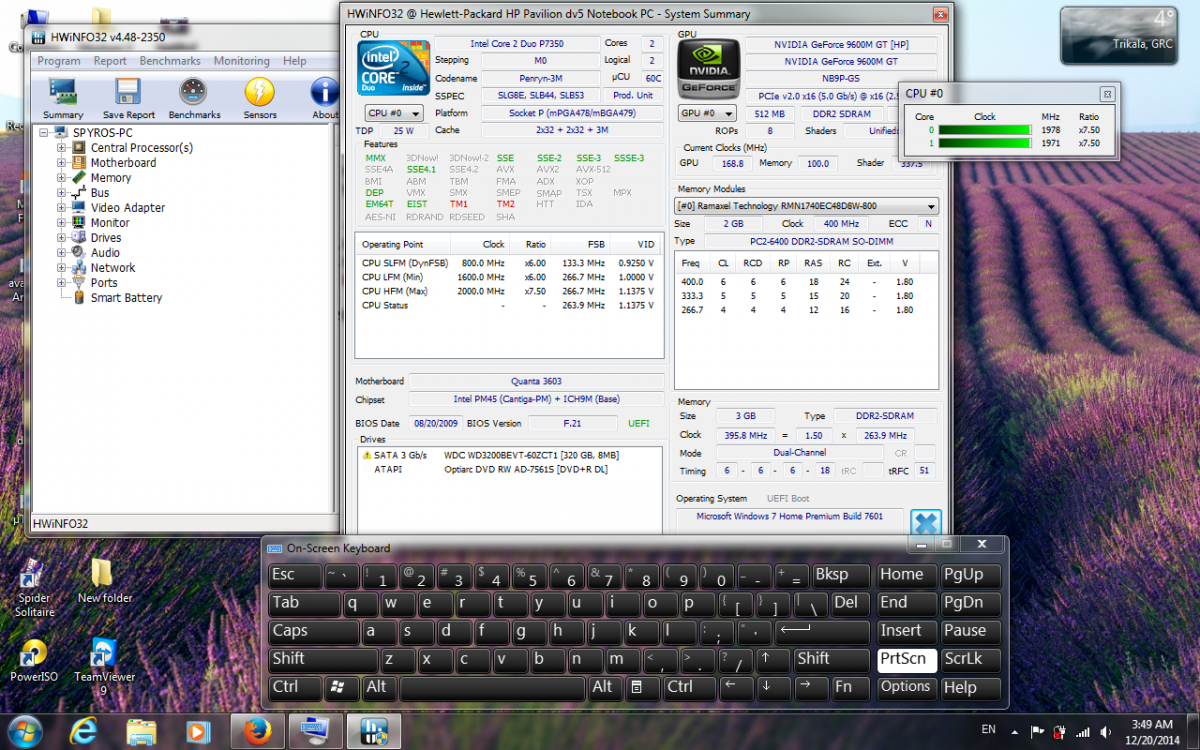Click the Help key on the On-Screen Keyboard

[971, 688]
